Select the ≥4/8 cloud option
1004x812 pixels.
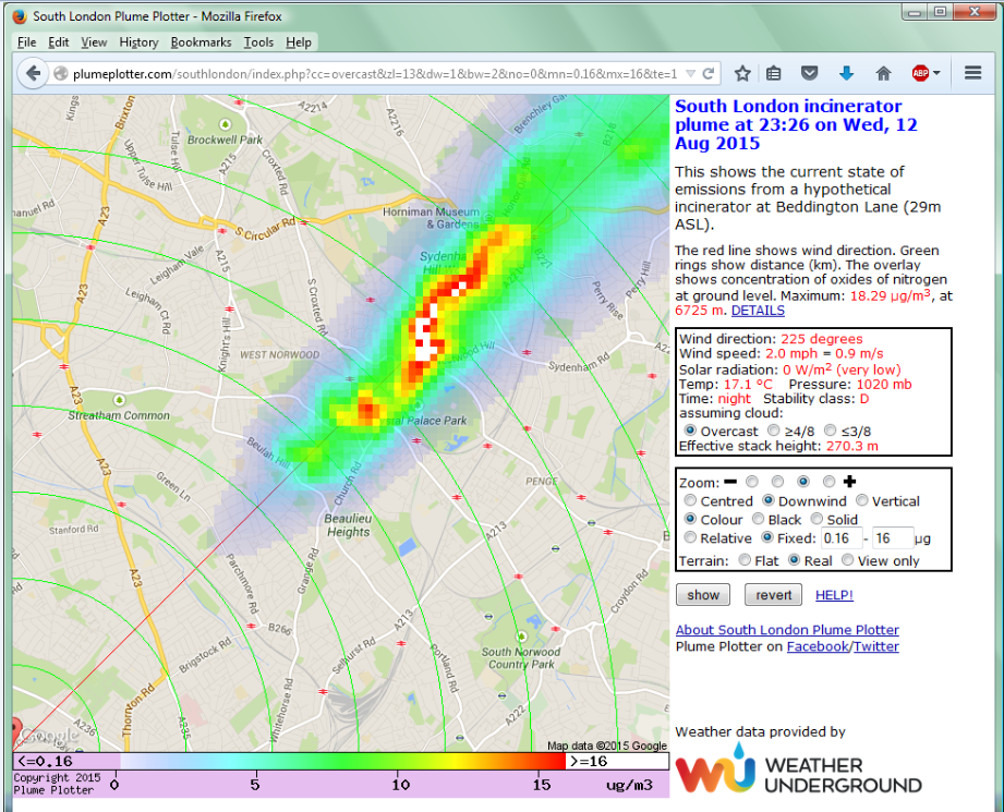coord(773,430)
